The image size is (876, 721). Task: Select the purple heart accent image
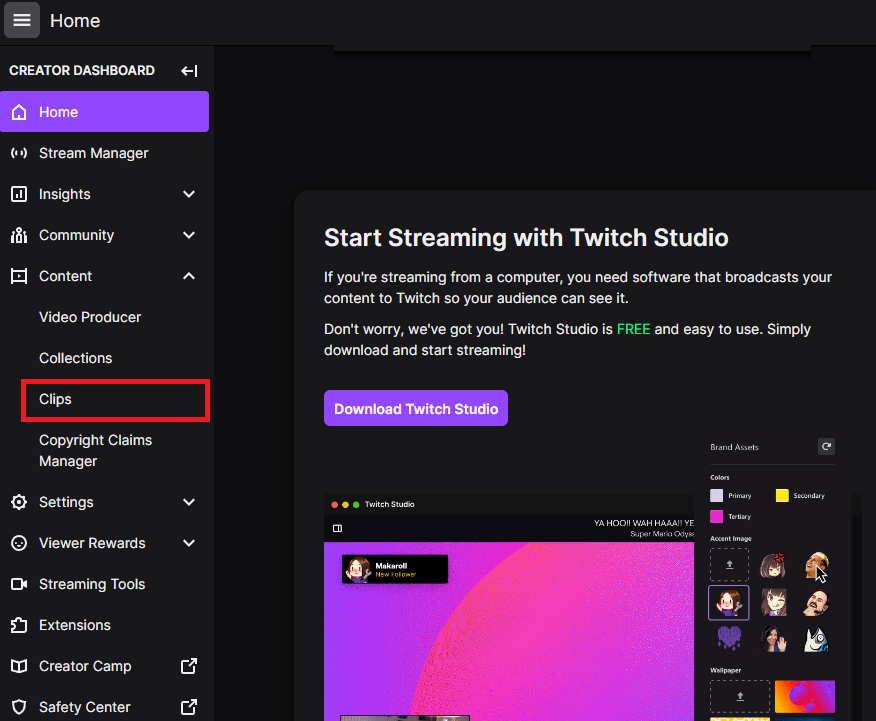click(x=729, y=638)
